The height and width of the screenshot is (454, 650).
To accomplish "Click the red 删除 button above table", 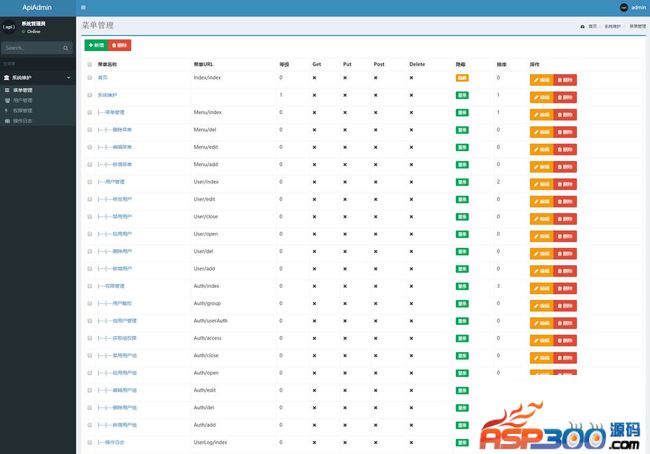I will (119, 45).
